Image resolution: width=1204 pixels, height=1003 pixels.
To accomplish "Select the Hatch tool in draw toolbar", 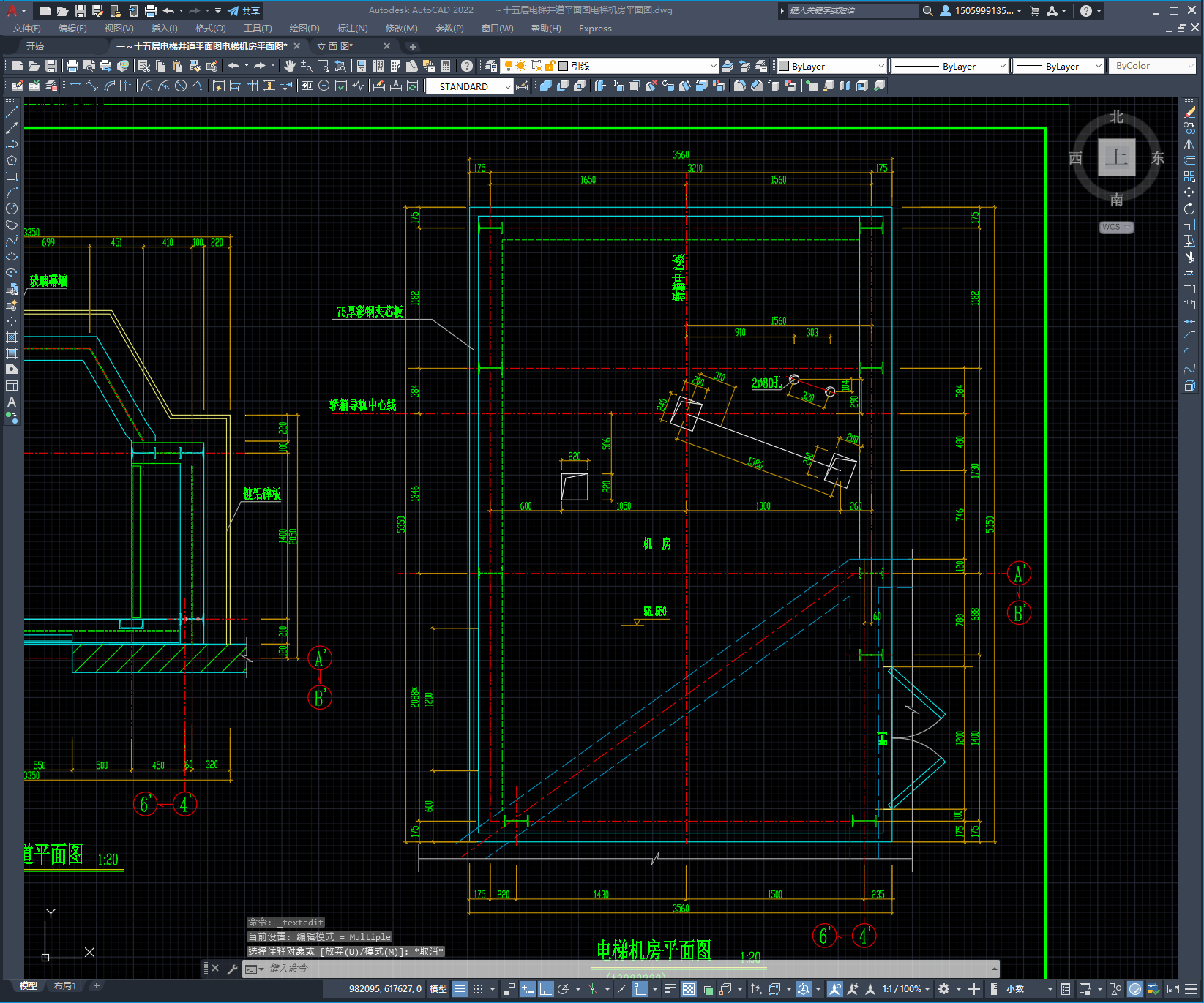I will [x=12, y=337].
